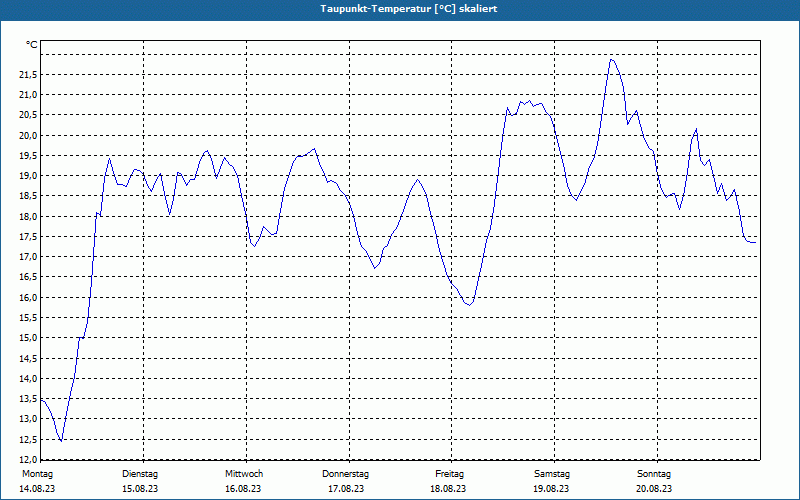Click the Samstag day label
The image size is (800, 500).
[552, 474]
